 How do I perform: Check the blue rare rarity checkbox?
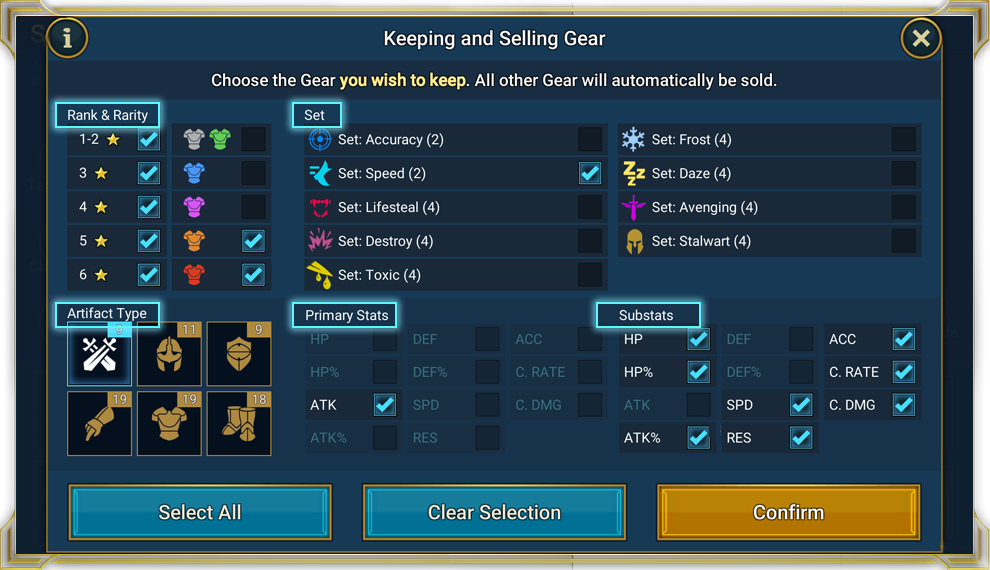(x=253, y=173)
